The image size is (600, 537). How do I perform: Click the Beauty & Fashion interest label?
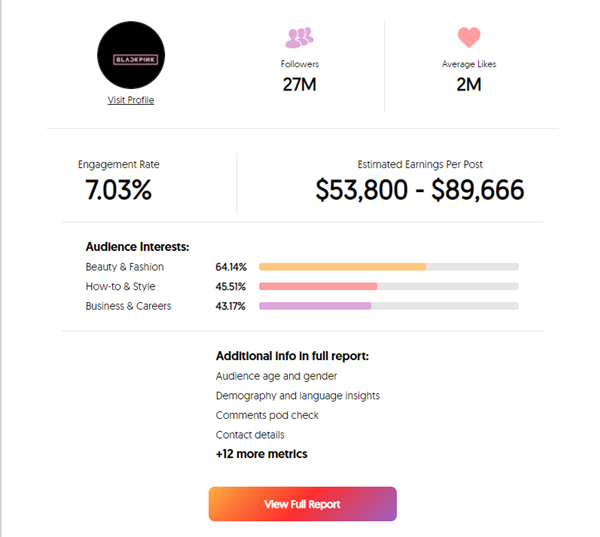pyautogui.click(x=125, y=267)
